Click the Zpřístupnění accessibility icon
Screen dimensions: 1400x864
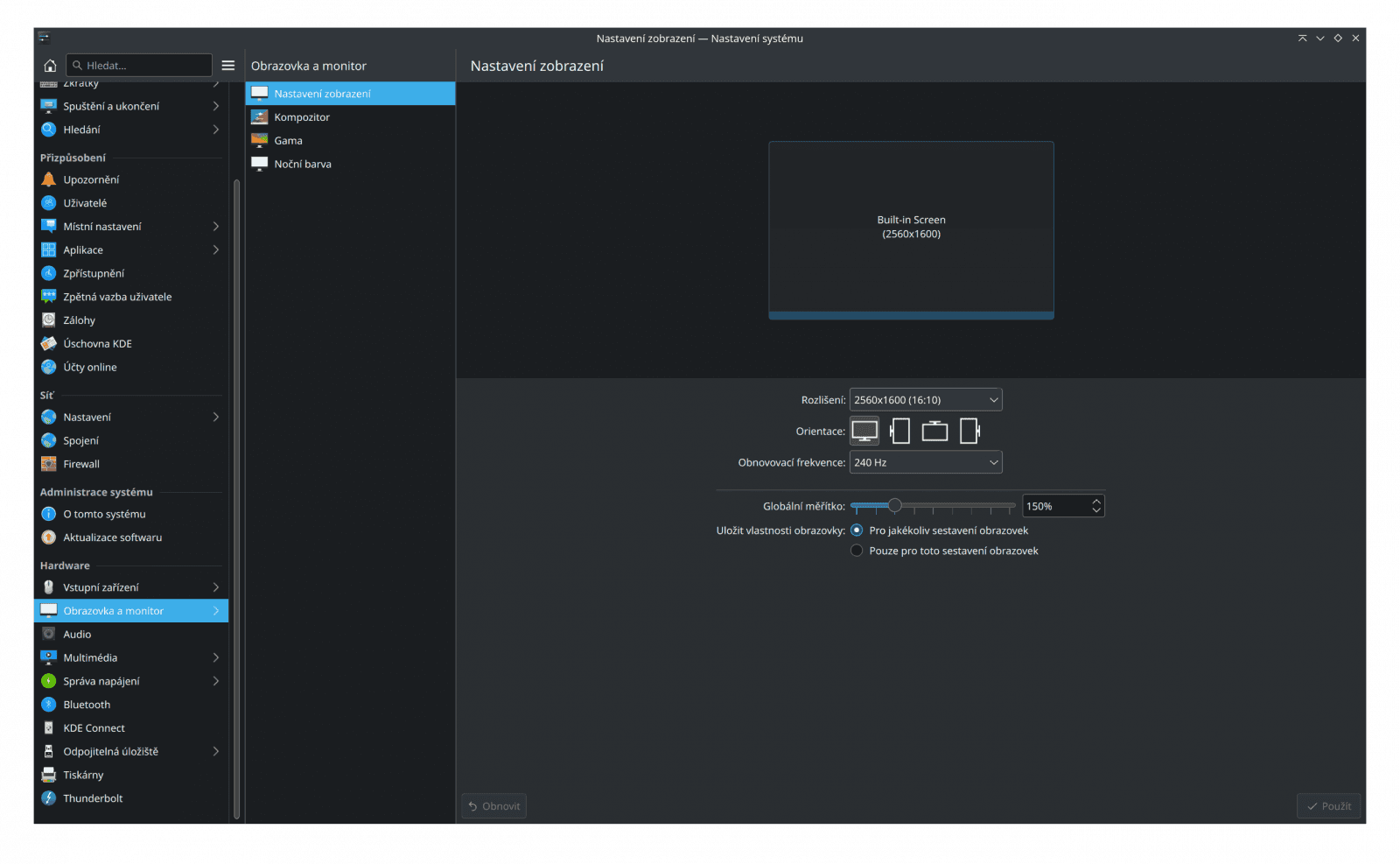click(x=49, y=273)
